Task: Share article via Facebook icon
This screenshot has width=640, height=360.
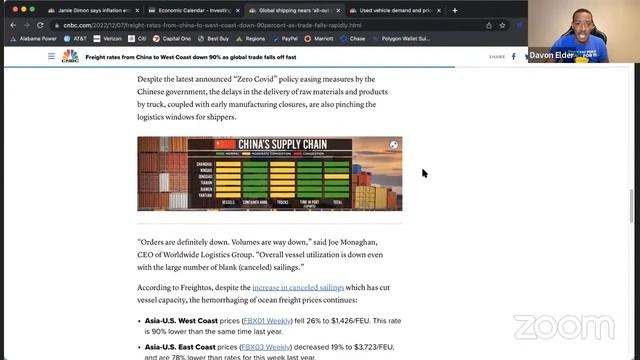Action: coord(513,57)
